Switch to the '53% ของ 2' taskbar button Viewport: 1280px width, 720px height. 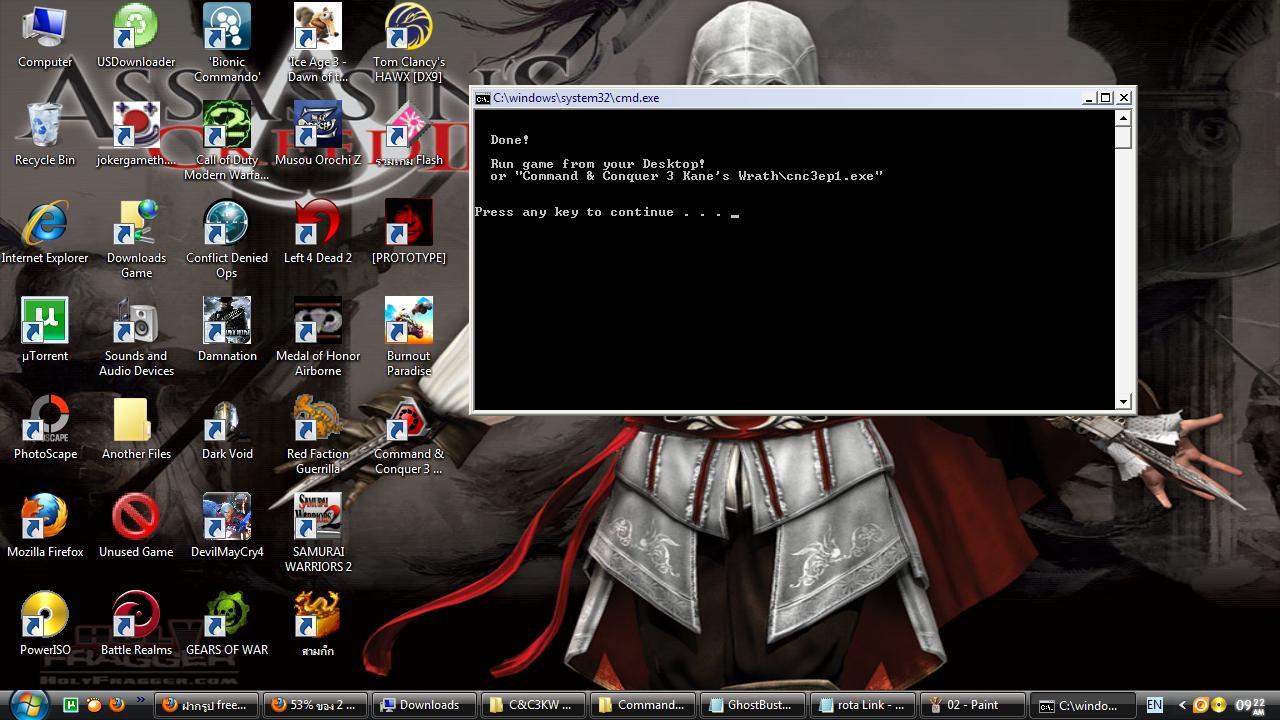[316, 705]
